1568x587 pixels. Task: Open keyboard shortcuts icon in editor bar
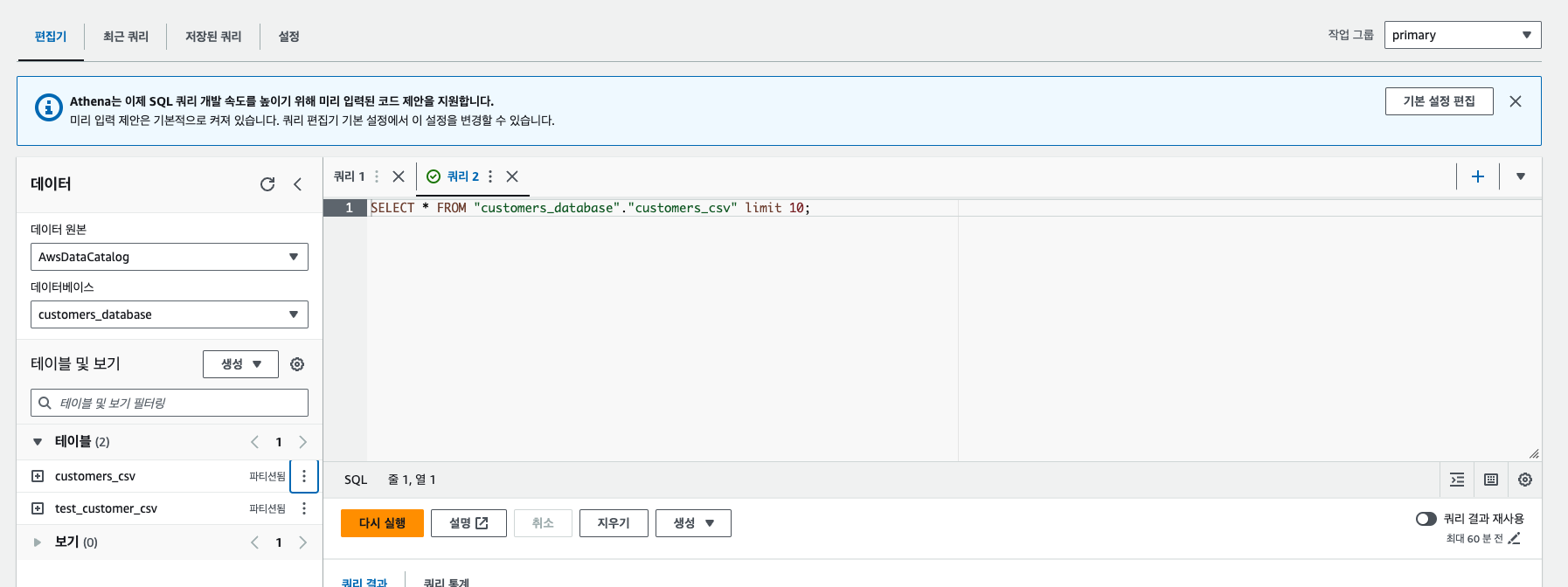[x=1491, y=480]
